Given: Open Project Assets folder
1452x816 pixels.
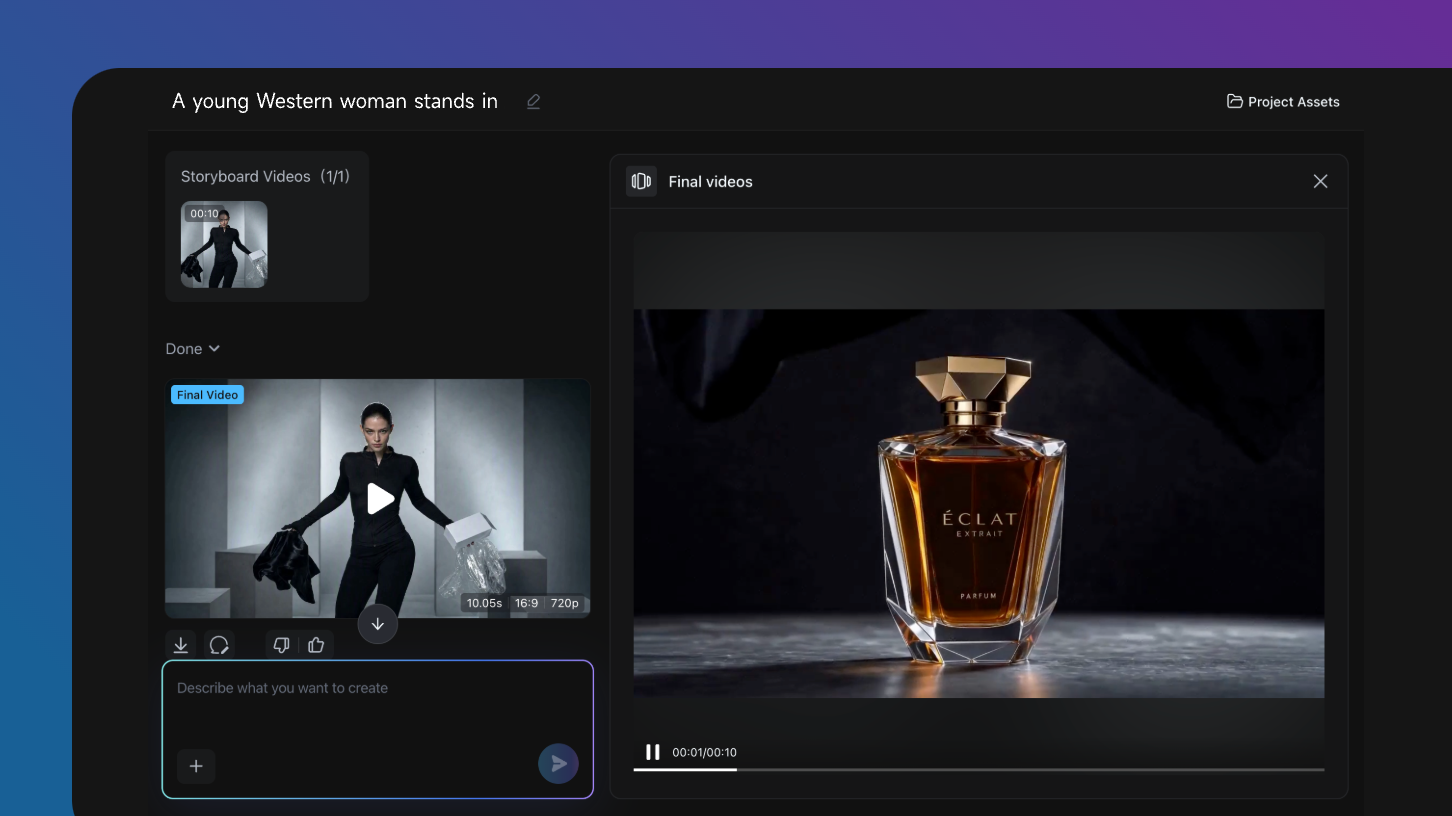Looking at the screenshot, I should tap(1283, 102).
